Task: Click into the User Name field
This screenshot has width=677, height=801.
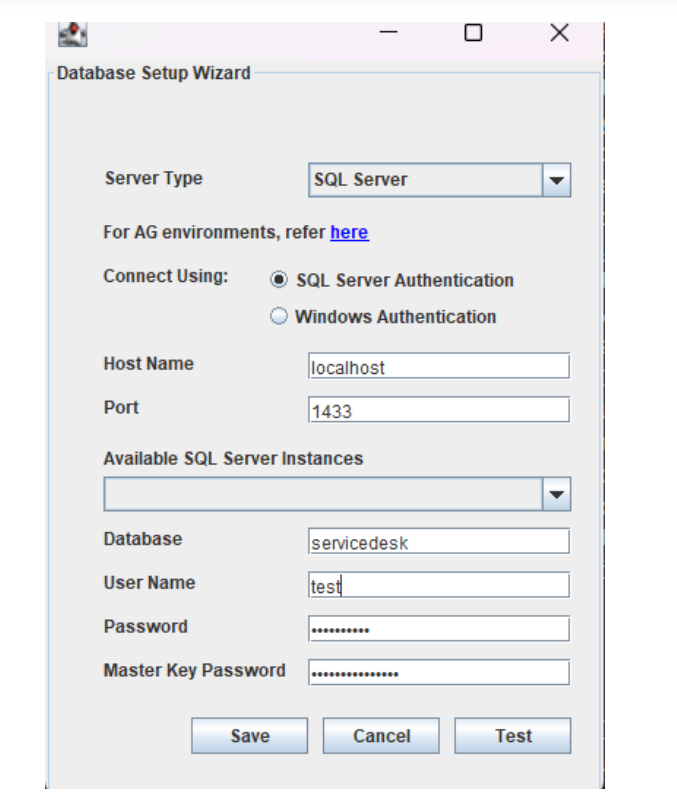Action: pos(438,586)
